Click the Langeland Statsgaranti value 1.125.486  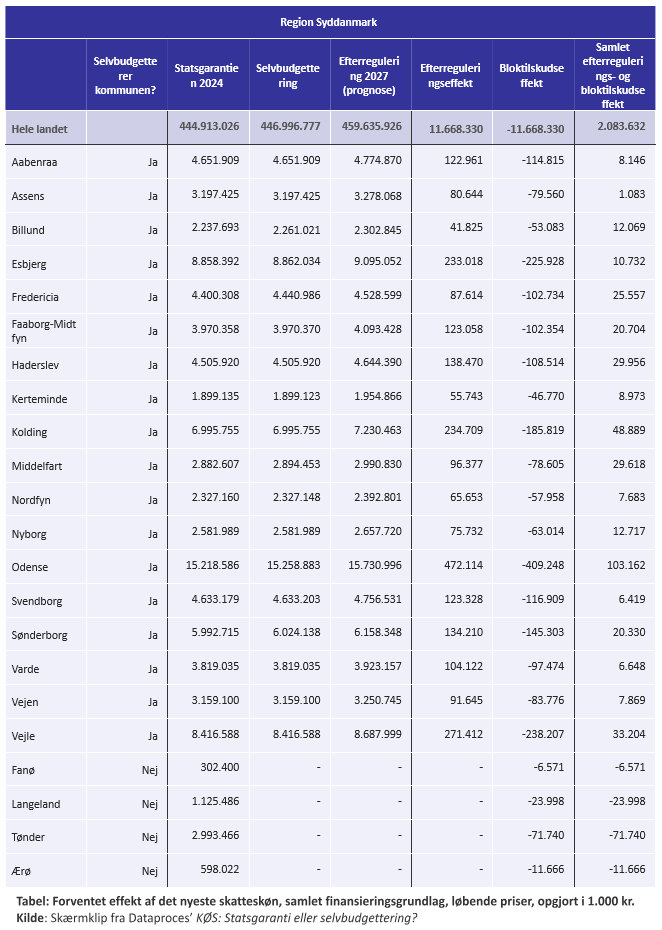pos(215,801)
